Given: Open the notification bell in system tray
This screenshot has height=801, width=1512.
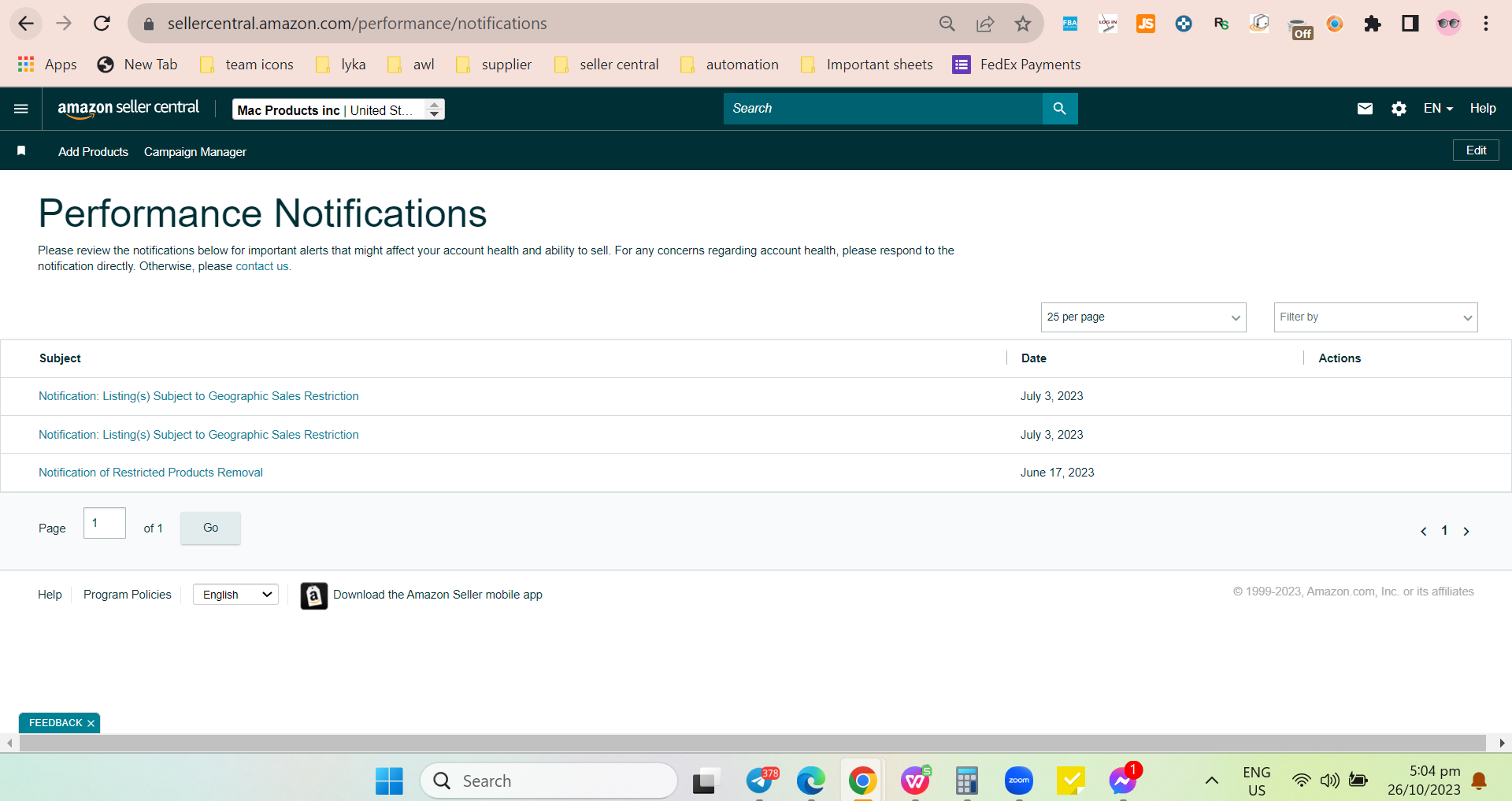Looking at the screenshot, I should coord(1479,781).
